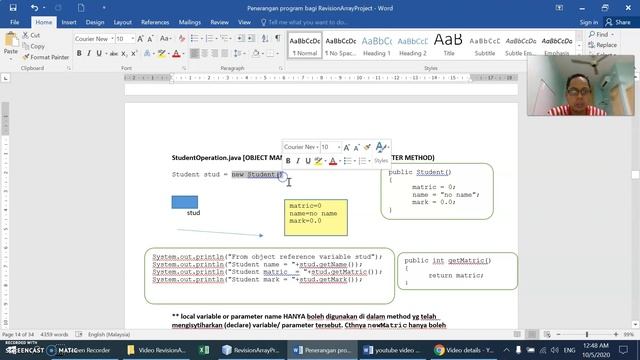Image resolution: width=640 pixels, height=360 pixels.
Task: Apply the Heading 1 style
Action: pyautogui.click(x=377, y=45)
